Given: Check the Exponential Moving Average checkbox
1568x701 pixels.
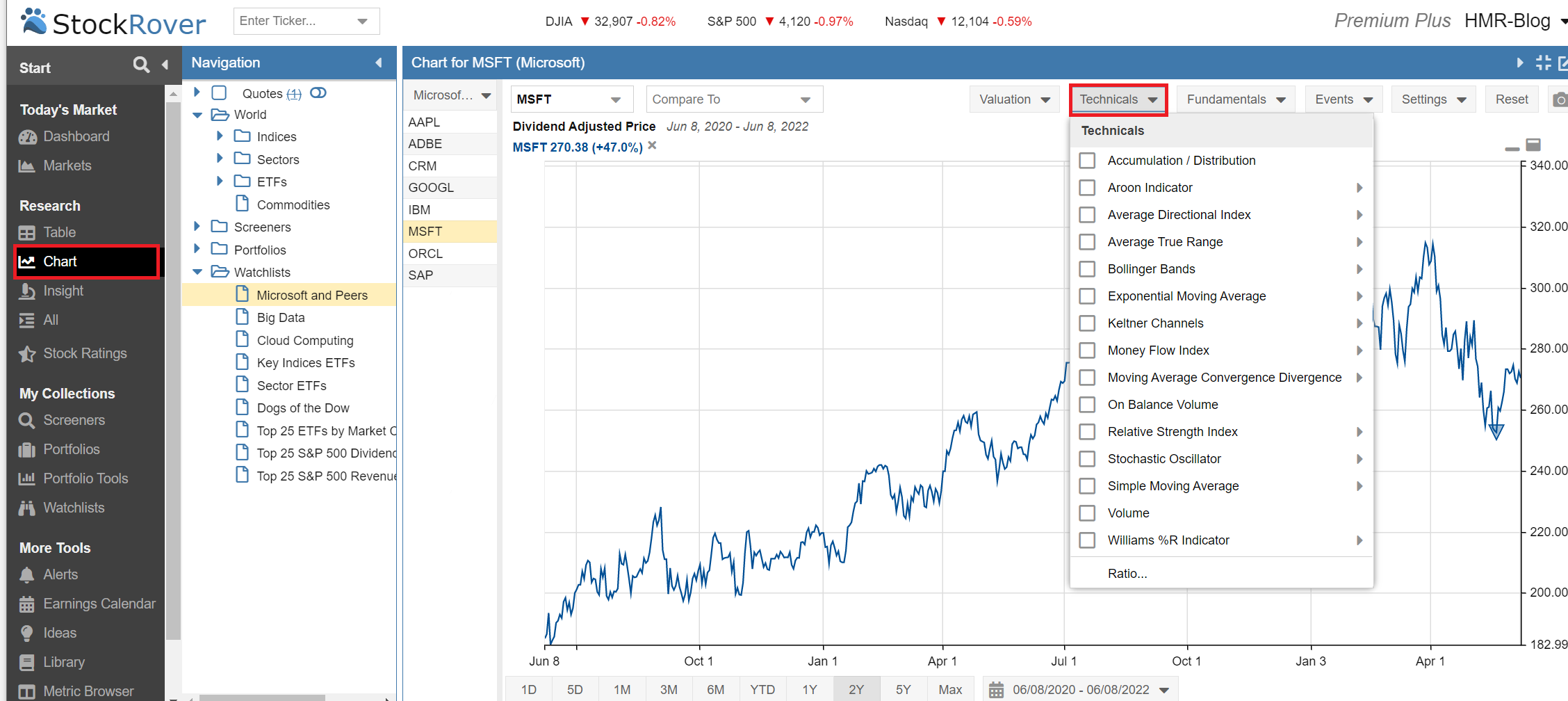Looking at the screenshot, I should [1087, 296].
